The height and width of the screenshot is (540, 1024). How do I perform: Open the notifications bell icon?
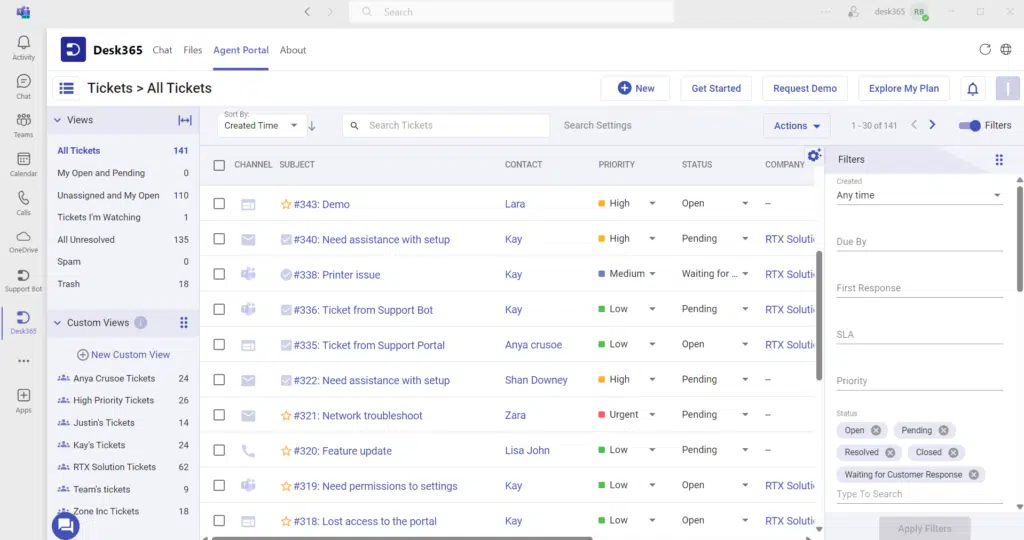tap(972, 89)
